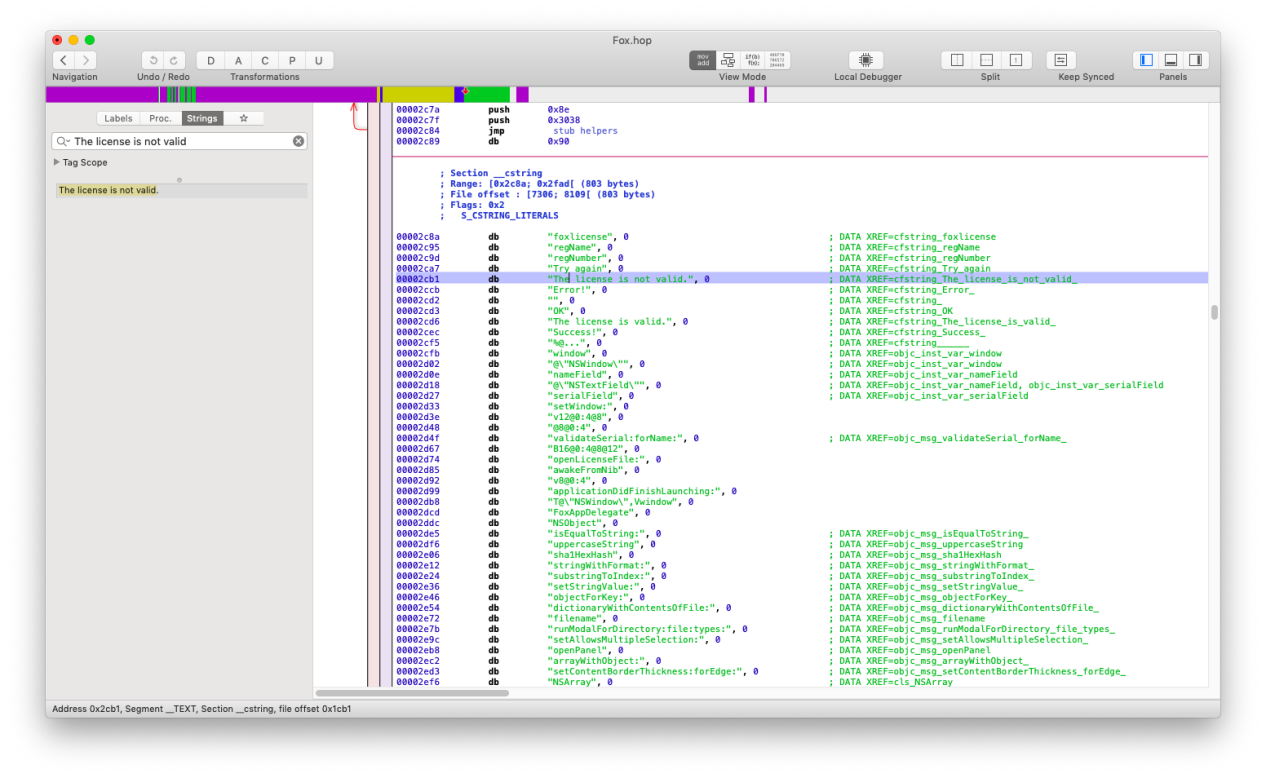Toggle the bottom panel visibility
The width and height of the screenshot is (1266, 778).
pyautogui.click(x=1170, y=61)
